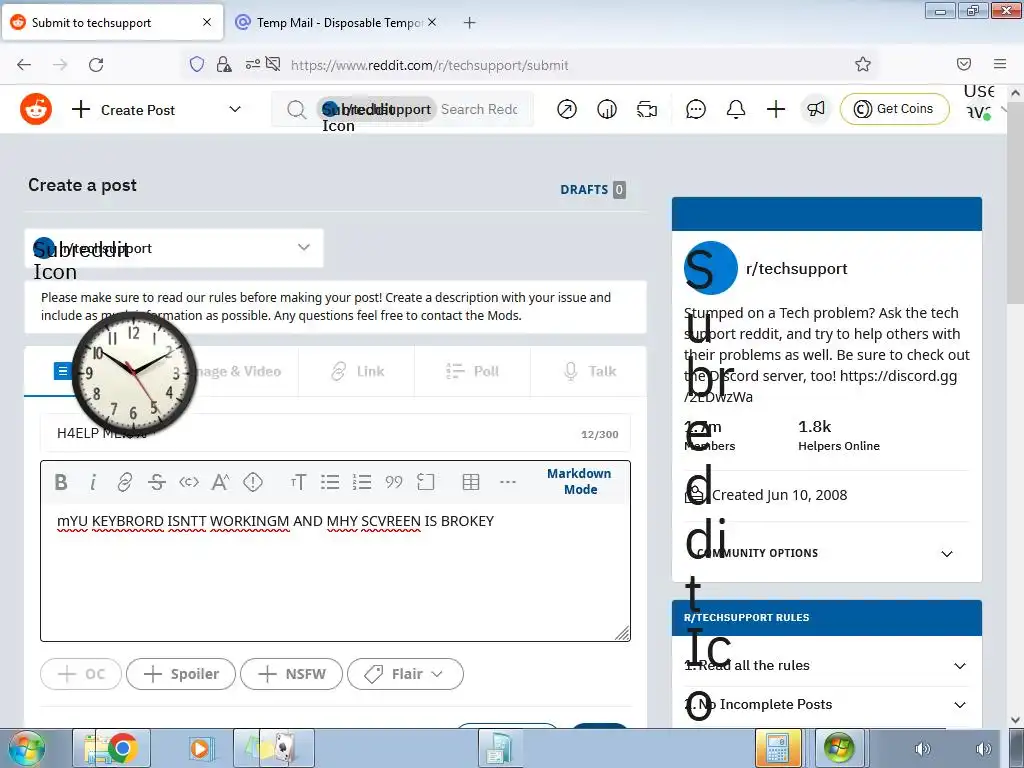Open the notifications bell icon
This screenshot has width=1024, height=768.
point(736,109)
